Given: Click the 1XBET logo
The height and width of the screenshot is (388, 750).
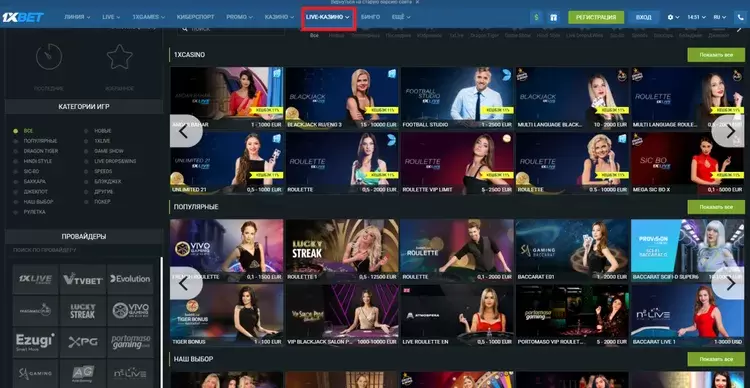Looking at the screenshot, I should (23, 17).
